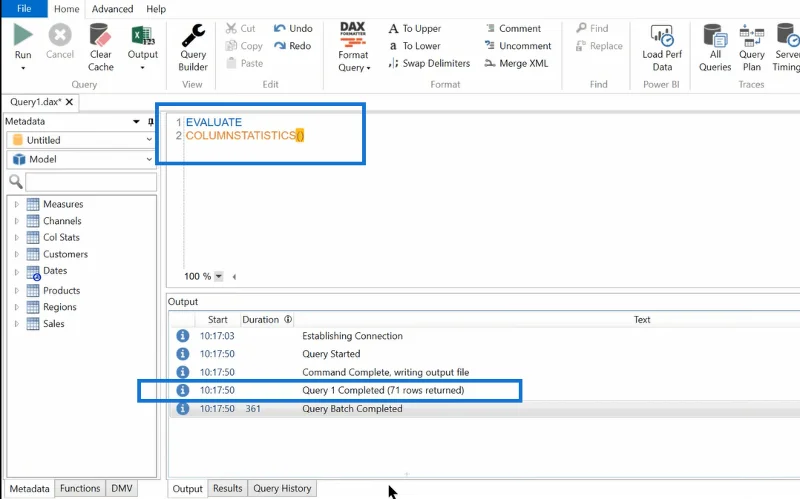This screenshot has width=800, height=499.
Task: Switch to the Advanced ribbon tab
Action: point(112,9)
